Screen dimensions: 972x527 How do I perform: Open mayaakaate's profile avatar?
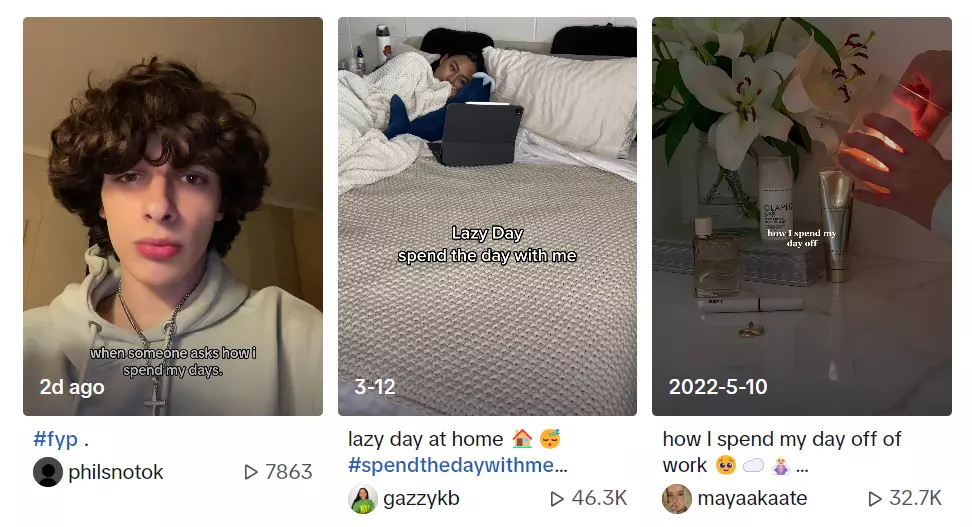tap(677, 498)
